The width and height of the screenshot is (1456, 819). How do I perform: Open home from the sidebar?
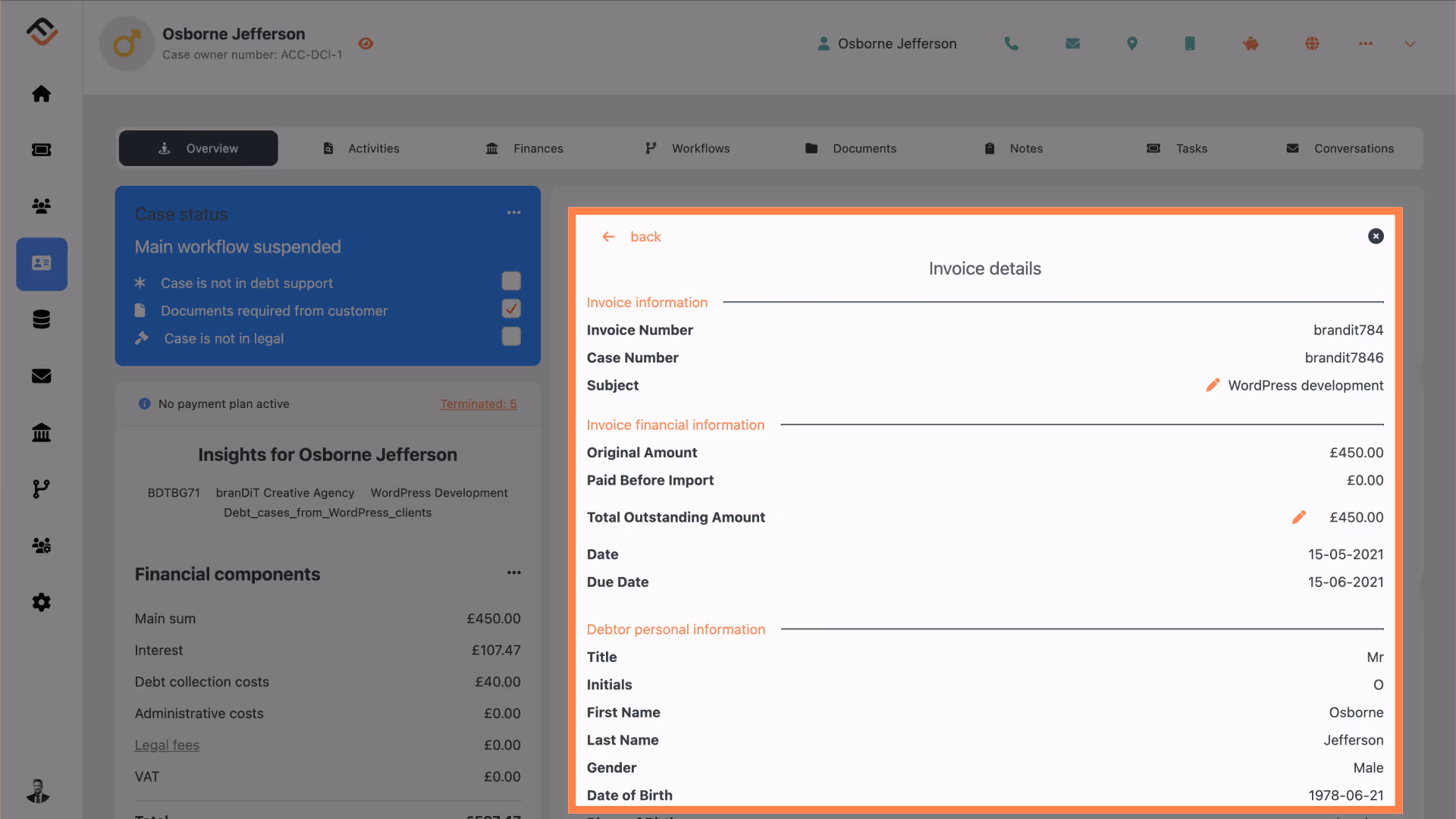[x=42, y=94]
